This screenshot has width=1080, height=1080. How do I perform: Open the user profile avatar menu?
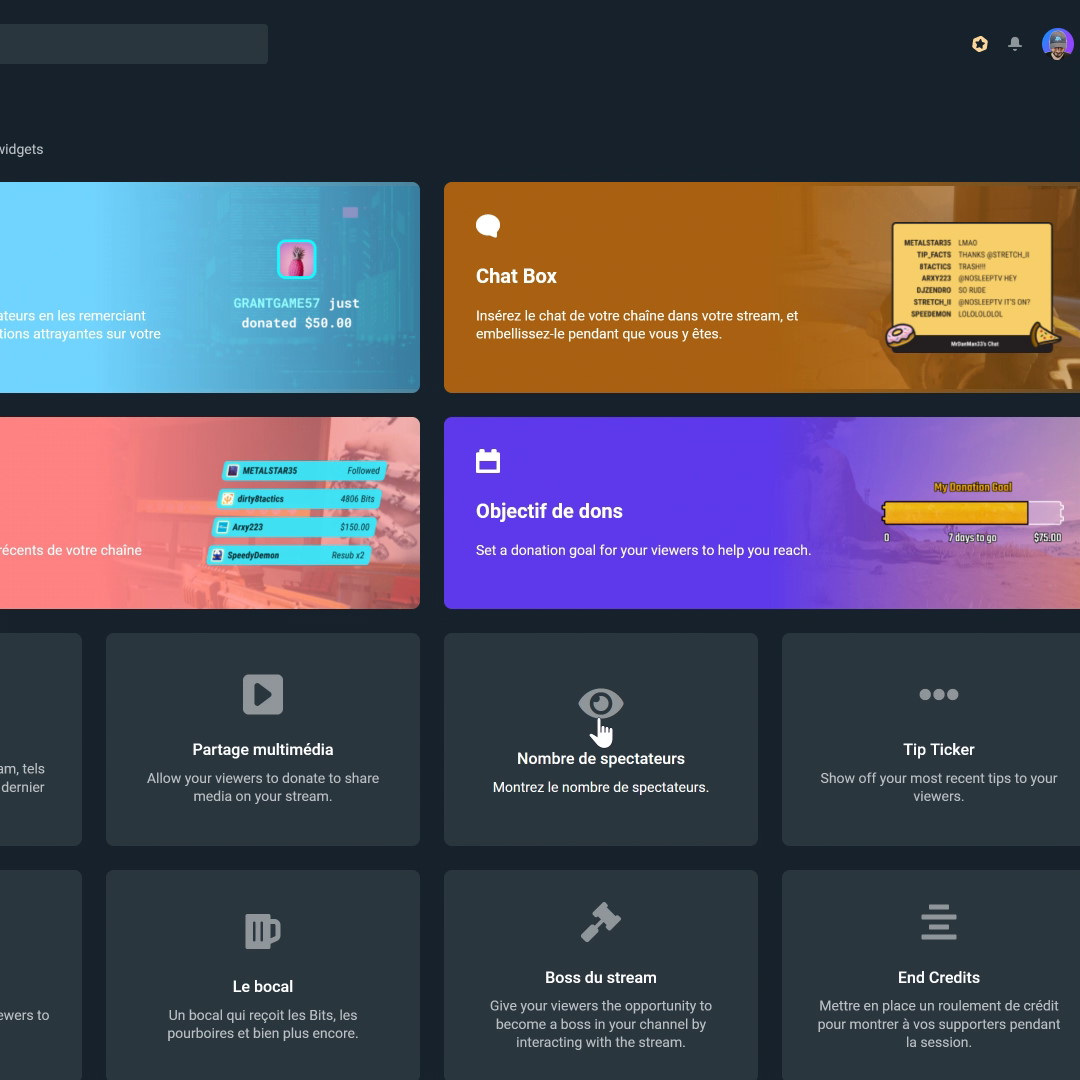[x=1057, y=44]
